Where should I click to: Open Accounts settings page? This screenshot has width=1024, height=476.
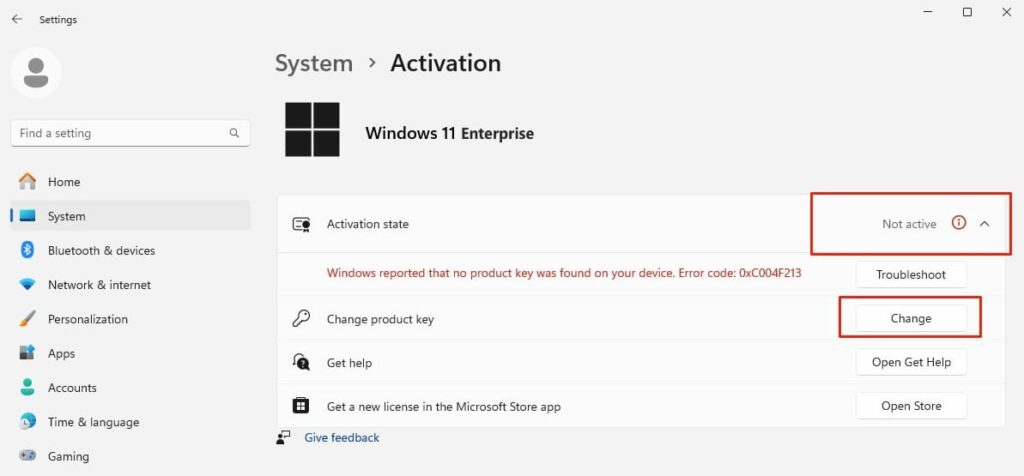coord(72,388)
